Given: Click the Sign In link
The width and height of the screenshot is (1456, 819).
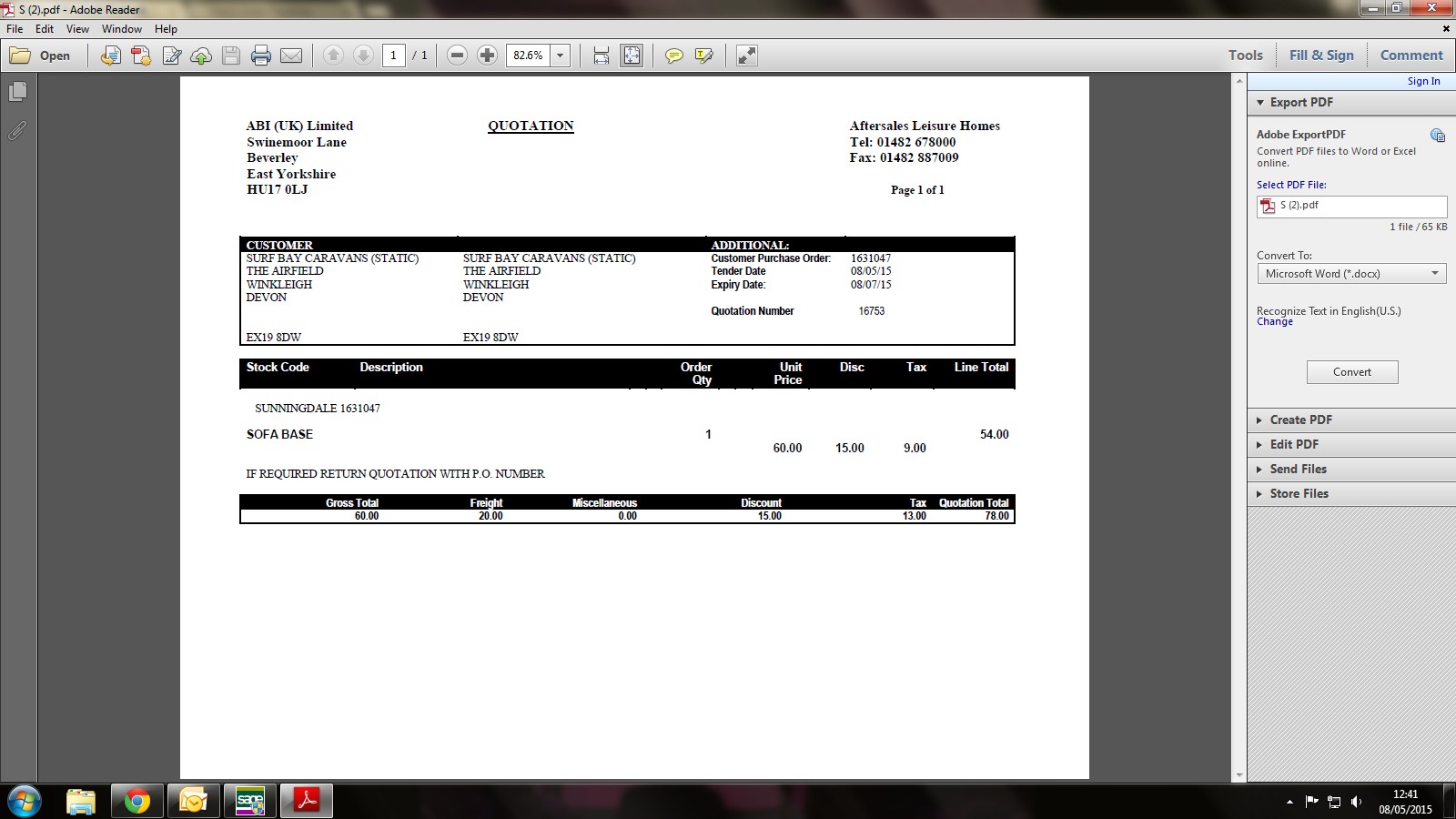Looking at the screenshot, I should (1423, 81).
